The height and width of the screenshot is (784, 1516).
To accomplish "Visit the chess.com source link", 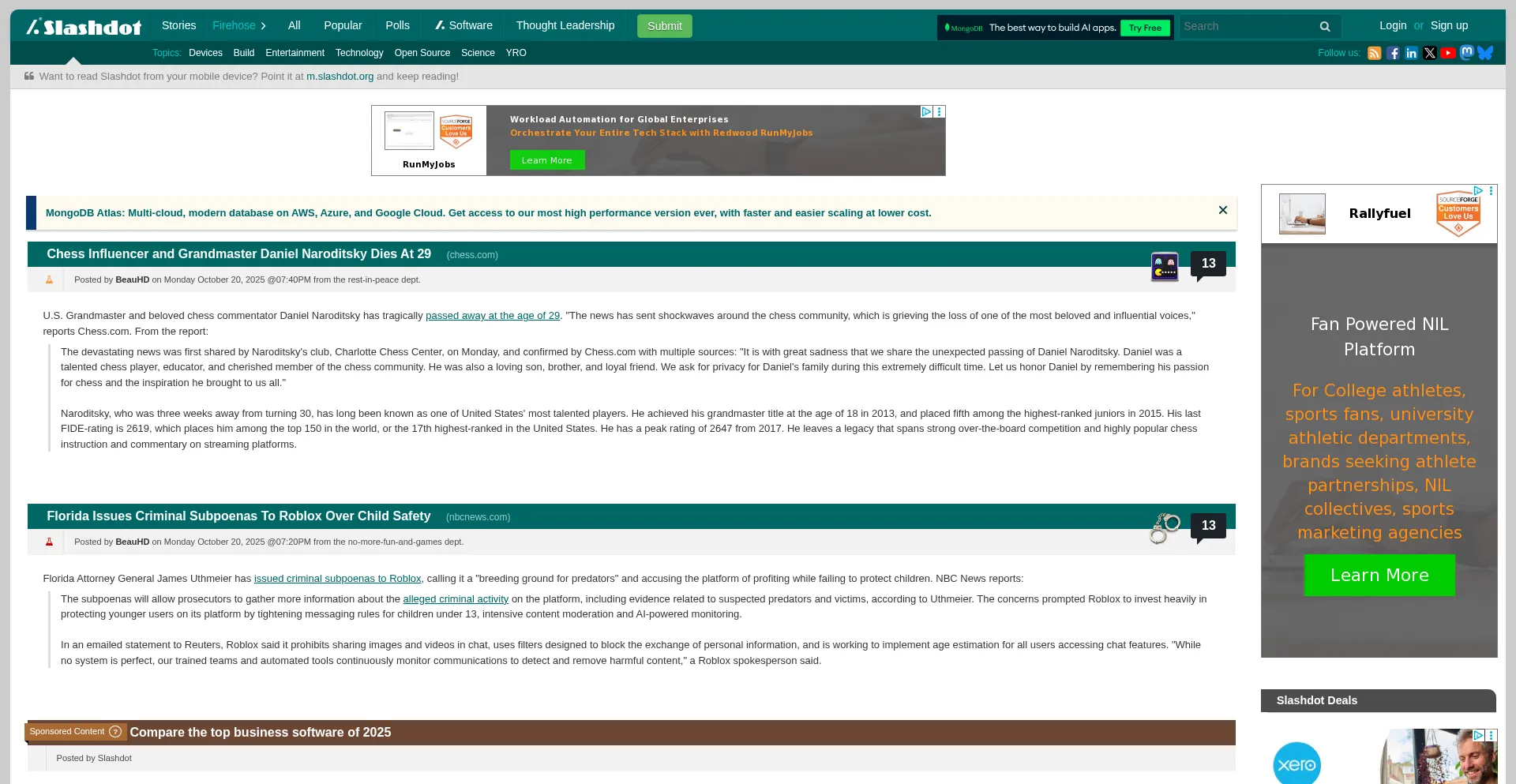I will pos(472,255).
